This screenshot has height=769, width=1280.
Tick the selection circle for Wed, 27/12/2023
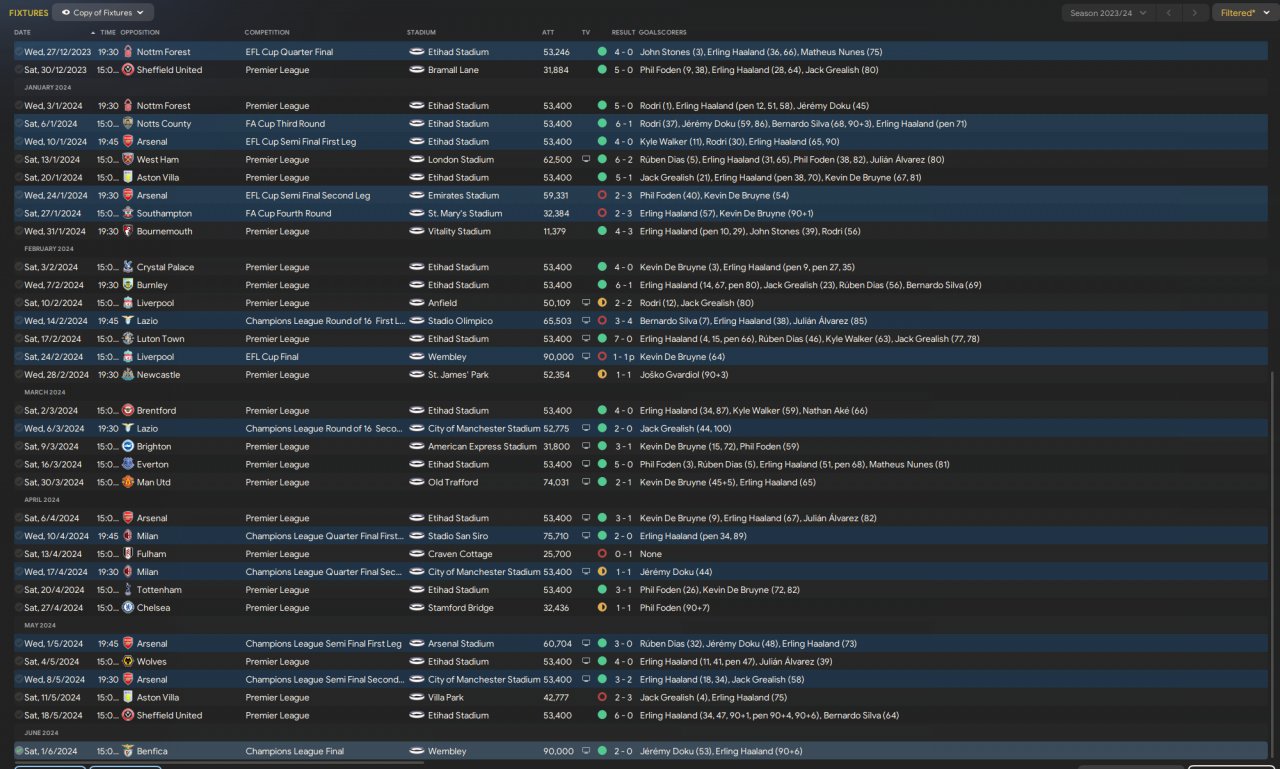coord(19,52)
